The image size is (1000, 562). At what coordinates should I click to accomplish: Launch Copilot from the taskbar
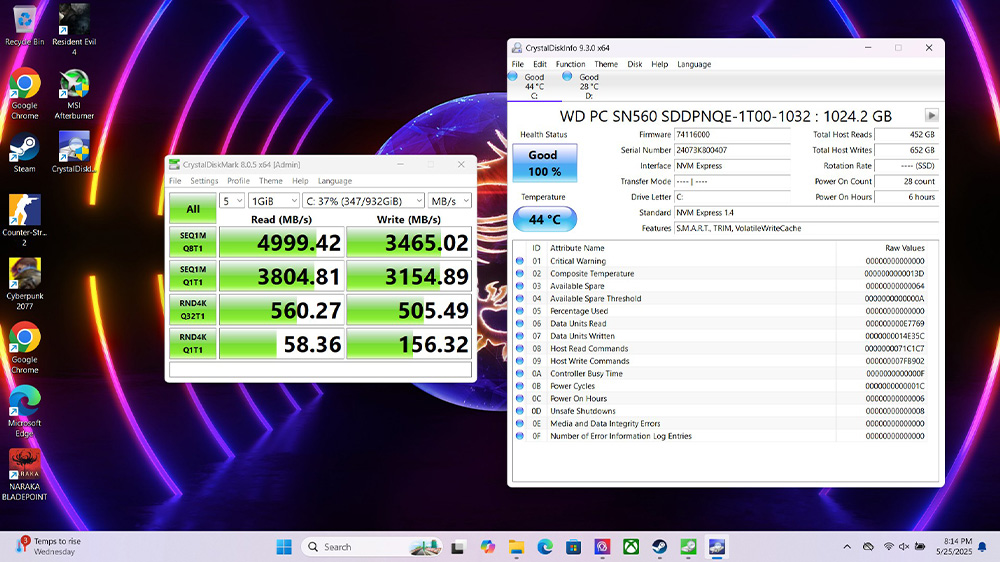click(x=488, y=547)
